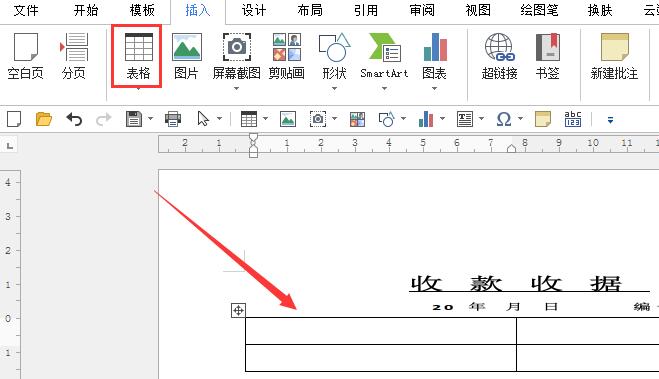Click the first table cell in the document
Image resolution: width=659 pixels, height=379 pixels.
coord(381,331)
